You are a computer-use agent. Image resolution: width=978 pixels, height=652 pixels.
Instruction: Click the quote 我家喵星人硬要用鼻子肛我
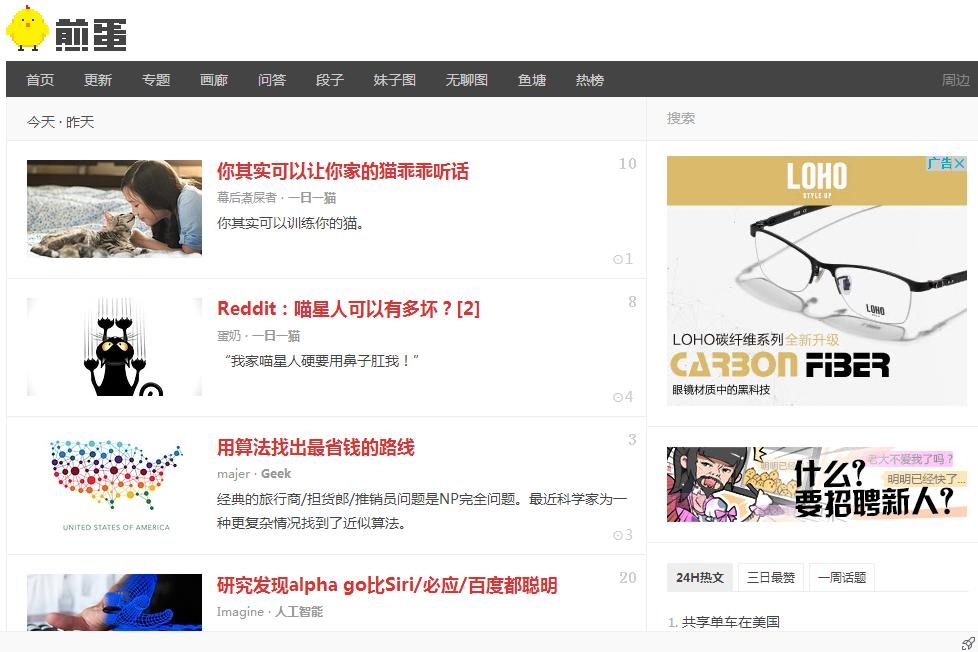[x=321, y=361]
